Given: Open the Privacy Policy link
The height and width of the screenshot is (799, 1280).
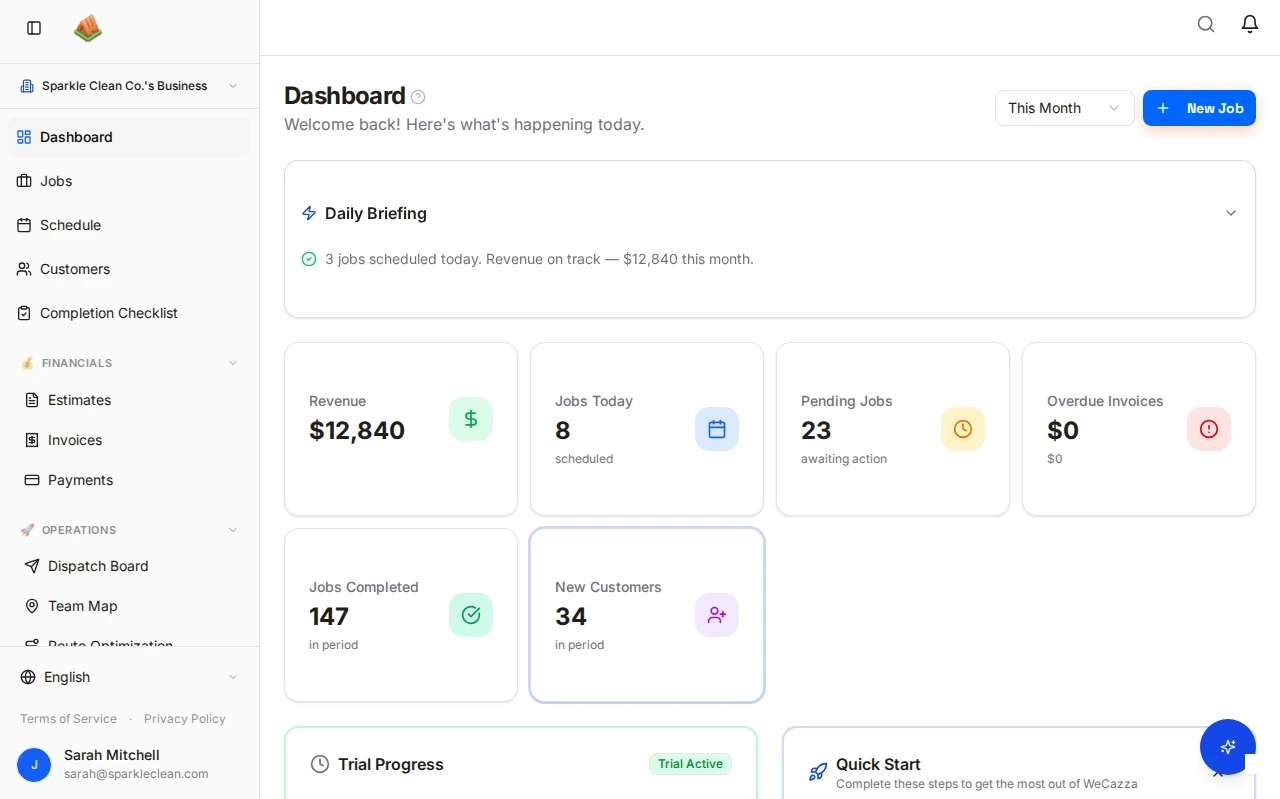Looking at the screenshot, I should click(185, 718).
